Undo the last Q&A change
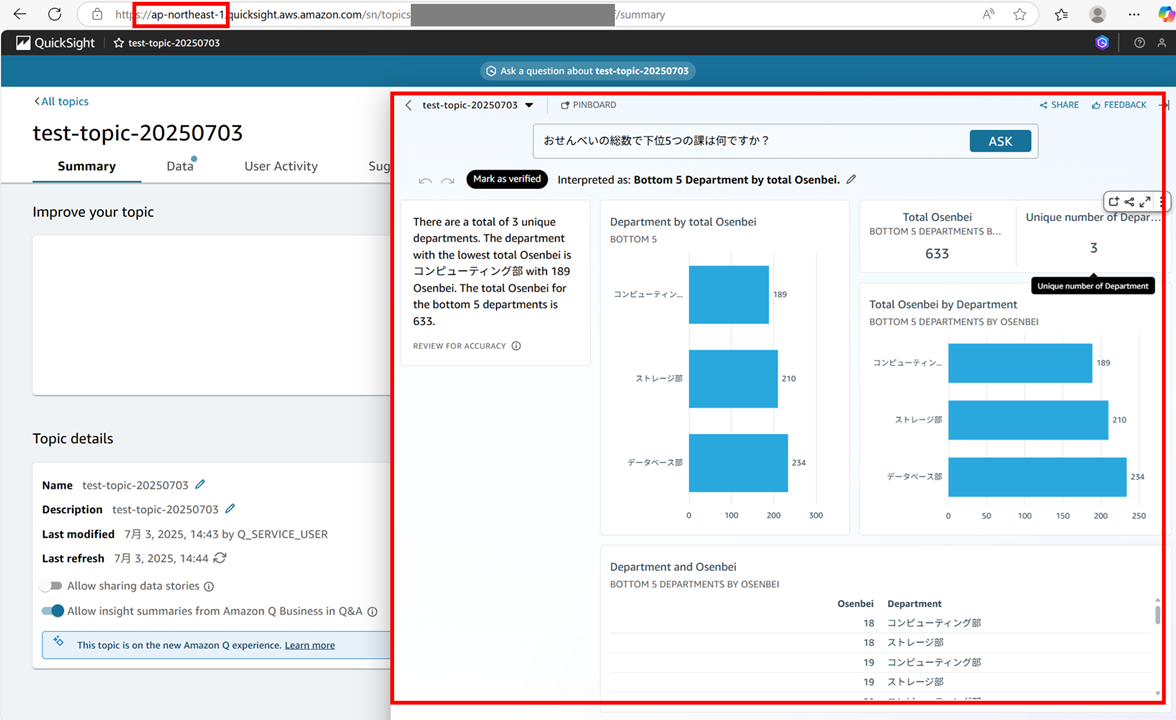1176x720 pixels. 425,180
